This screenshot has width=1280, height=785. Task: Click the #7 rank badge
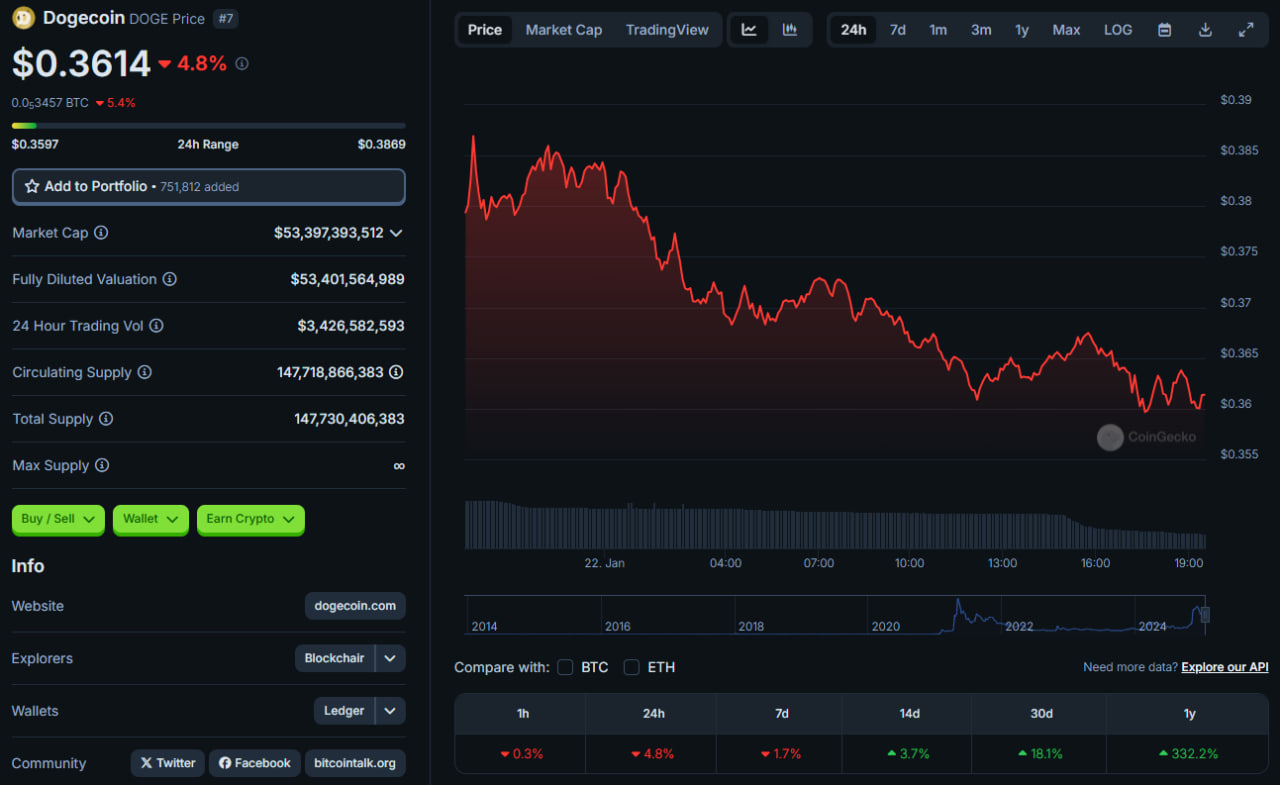pos(226,18)
